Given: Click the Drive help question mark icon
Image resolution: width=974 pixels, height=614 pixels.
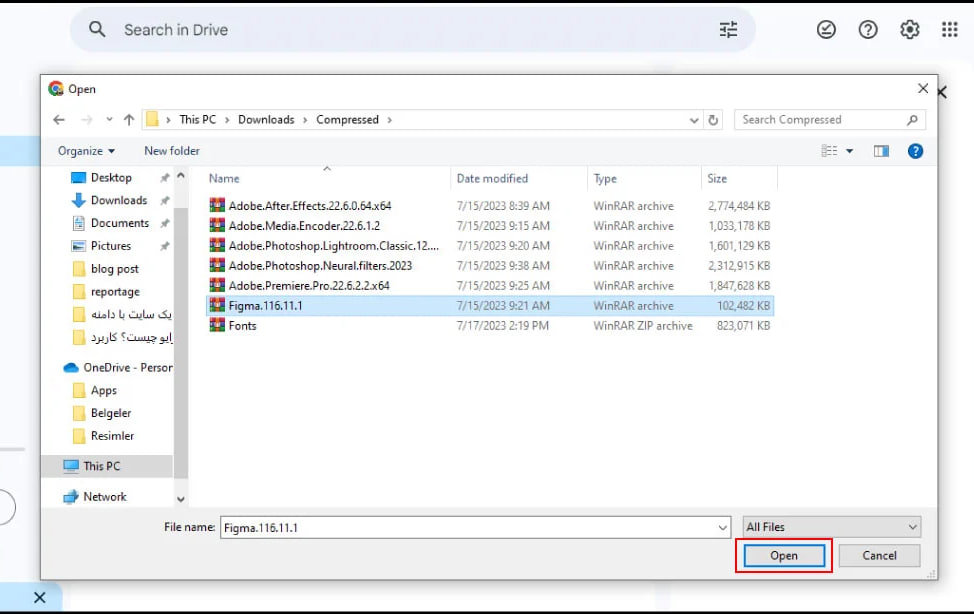Looking at the screenshot, I should click(x=868, y=30).
